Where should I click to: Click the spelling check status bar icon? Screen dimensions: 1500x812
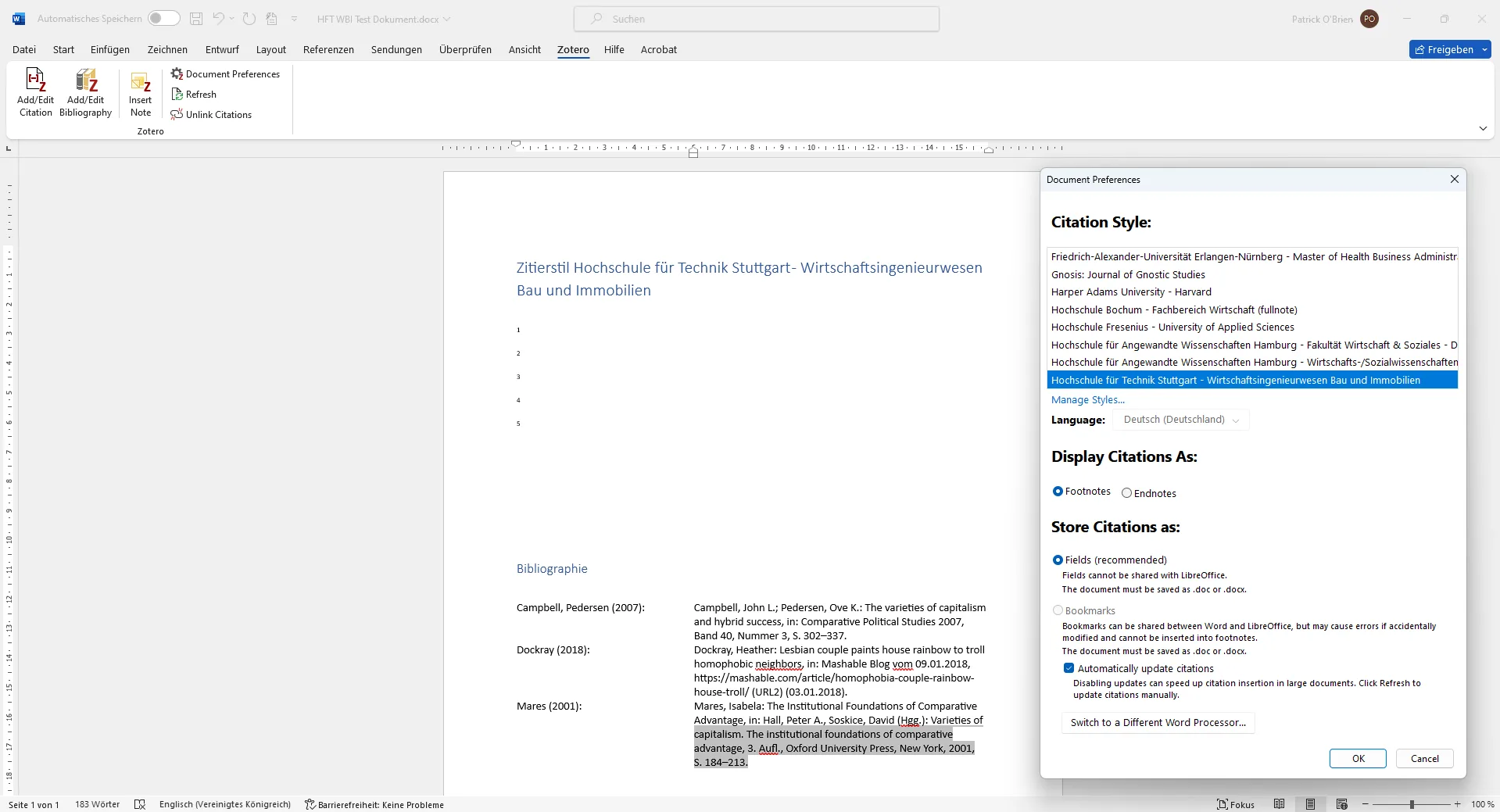tap(140, 804)
